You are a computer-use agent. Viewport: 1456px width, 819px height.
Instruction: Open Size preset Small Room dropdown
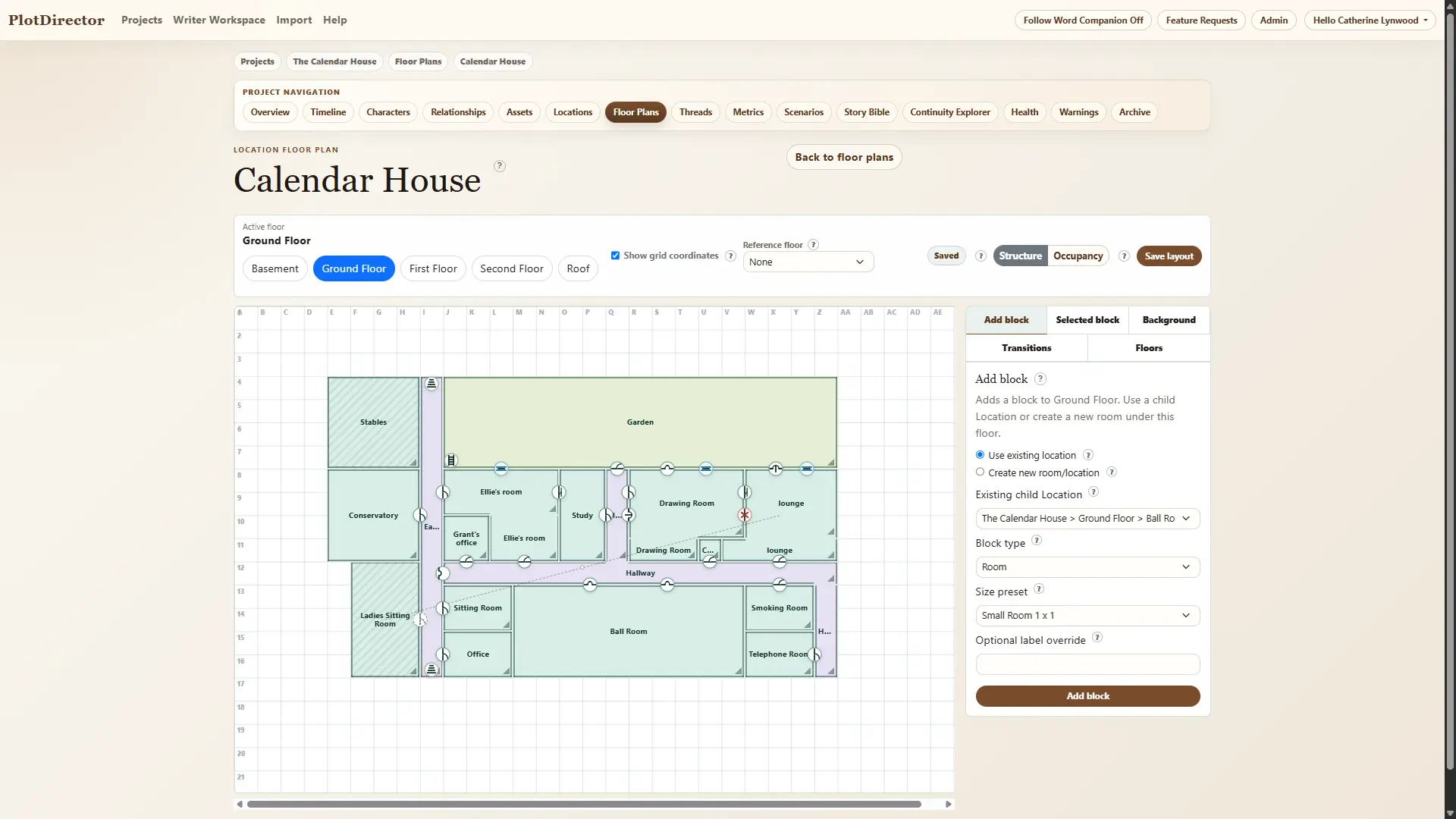(1087, 616)
